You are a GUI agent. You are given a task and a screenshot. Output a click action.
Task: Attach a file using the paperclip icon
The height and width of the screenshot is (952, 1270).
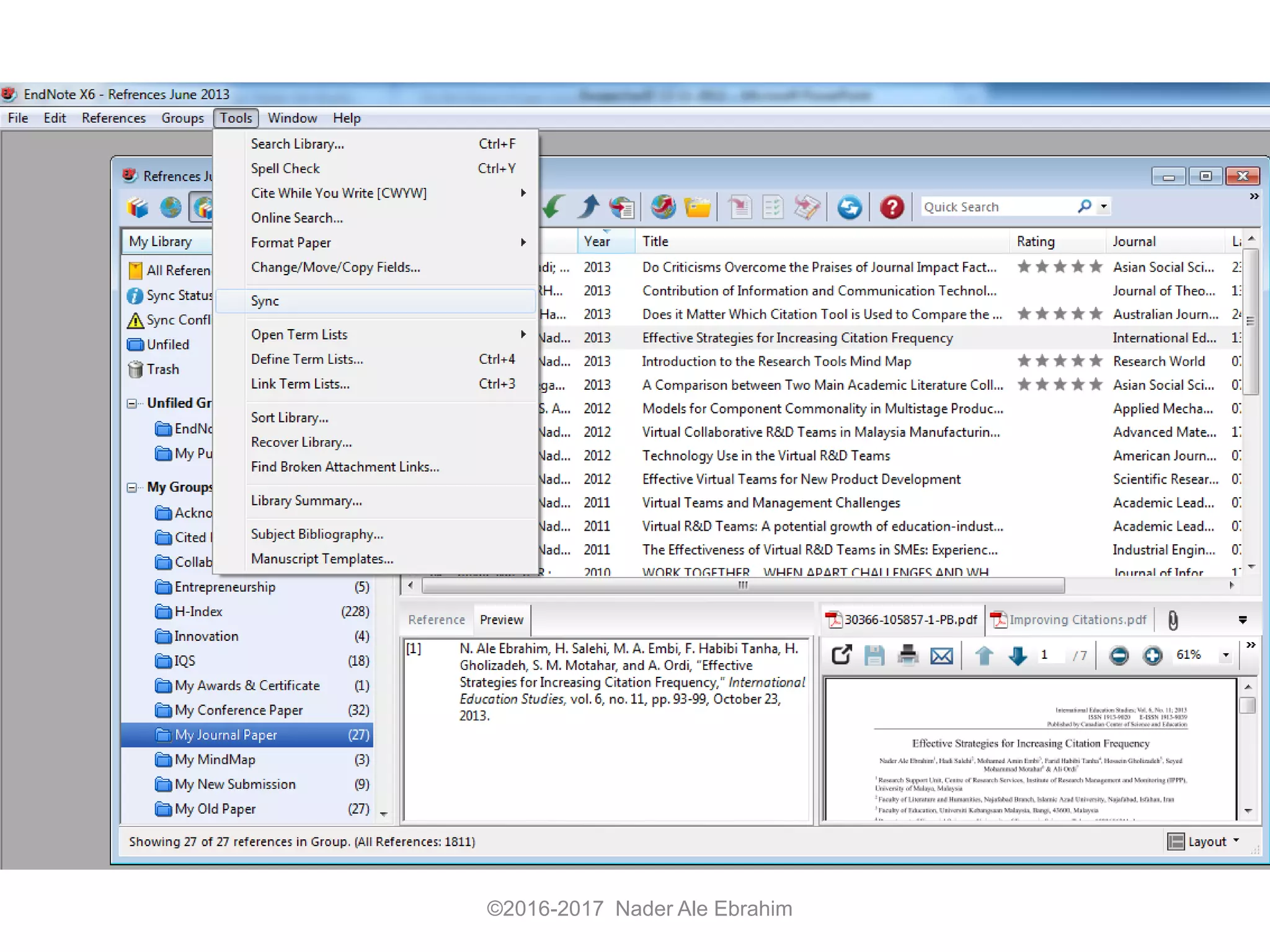pyautogui.click(x=1173, y=620)
